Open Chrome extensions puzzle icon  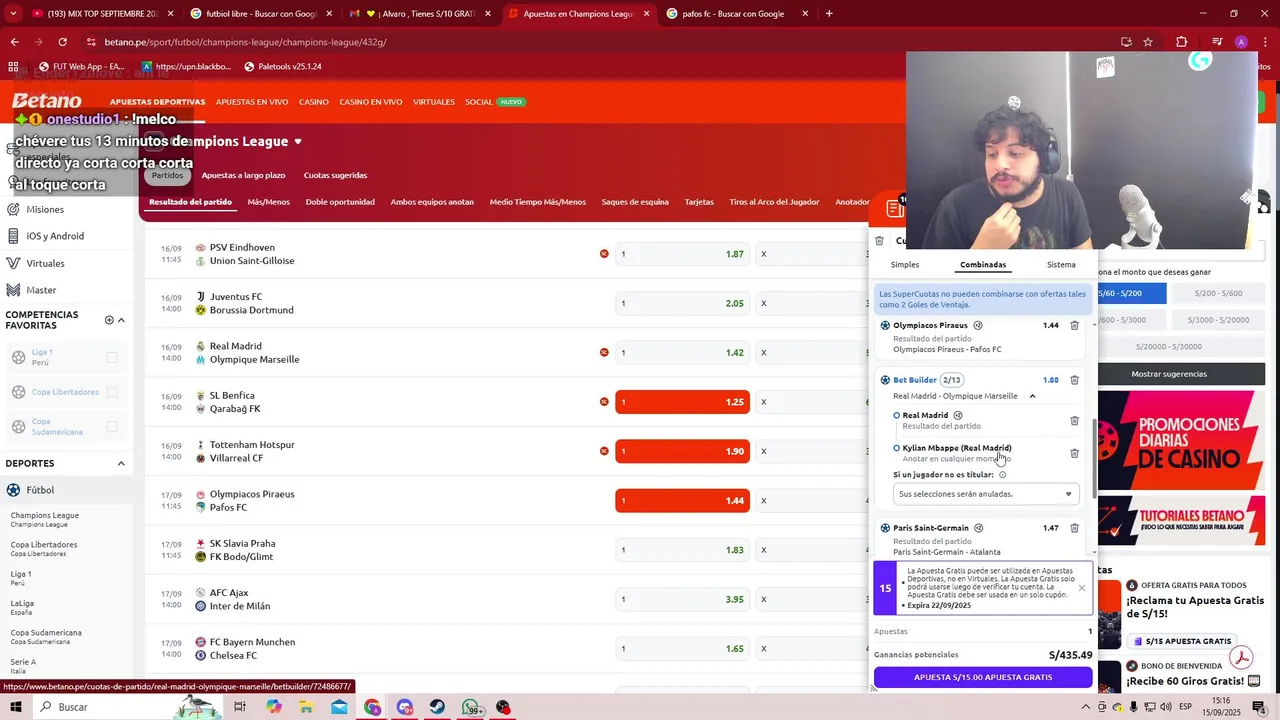[x=1182, y=42]
